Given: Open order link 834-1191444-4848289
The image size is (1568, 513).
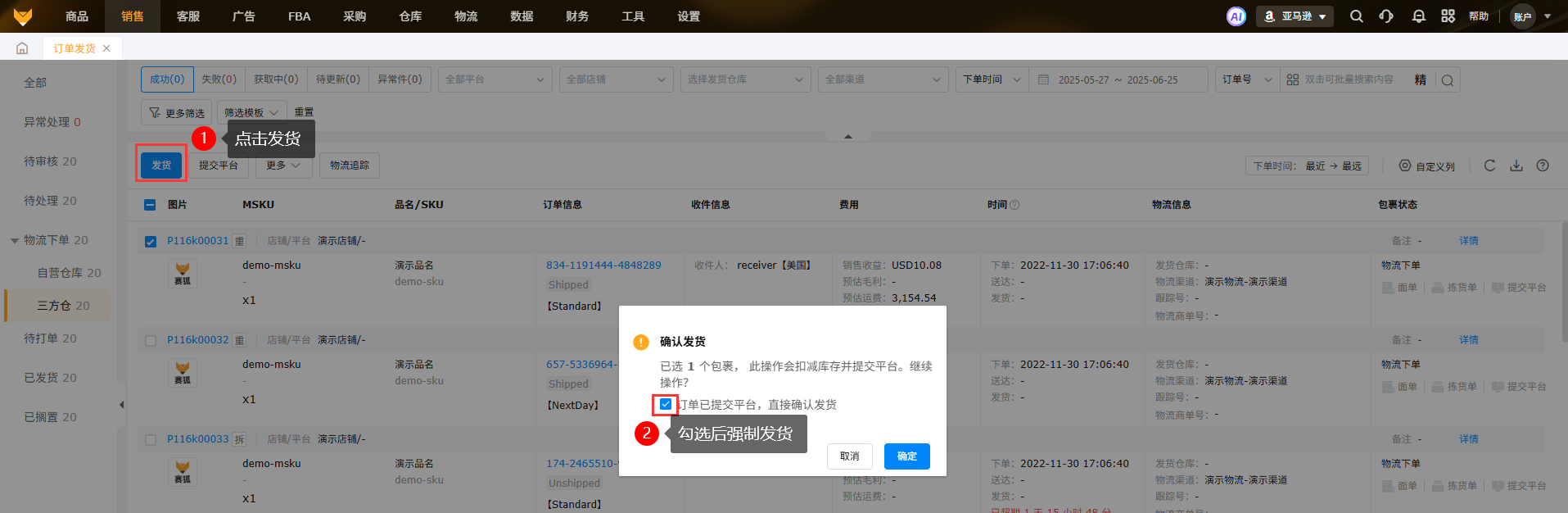Looking at the screenshot, I should click(603, 266).
